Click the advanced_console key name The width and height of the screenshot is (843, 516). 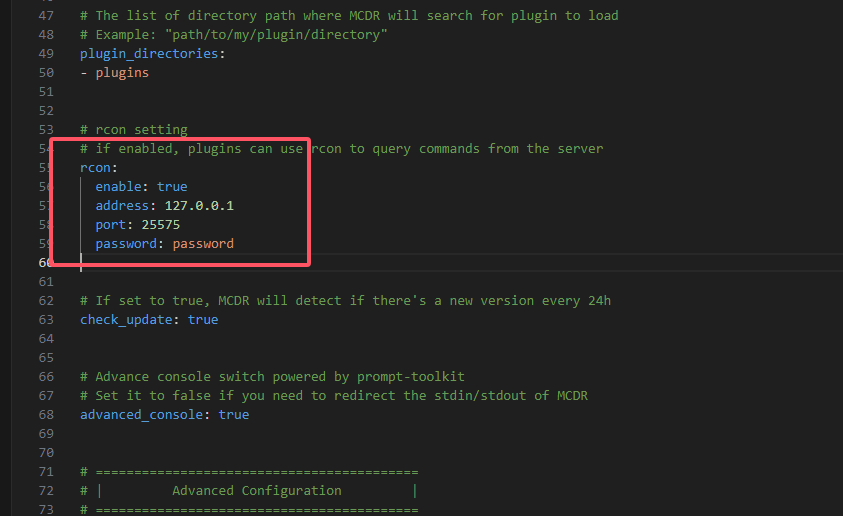(x=141, y=414)
